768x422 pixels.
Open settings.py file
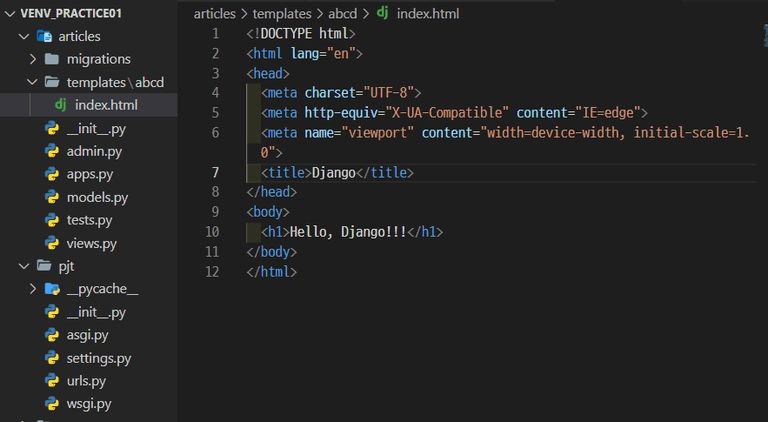(98, 358)
